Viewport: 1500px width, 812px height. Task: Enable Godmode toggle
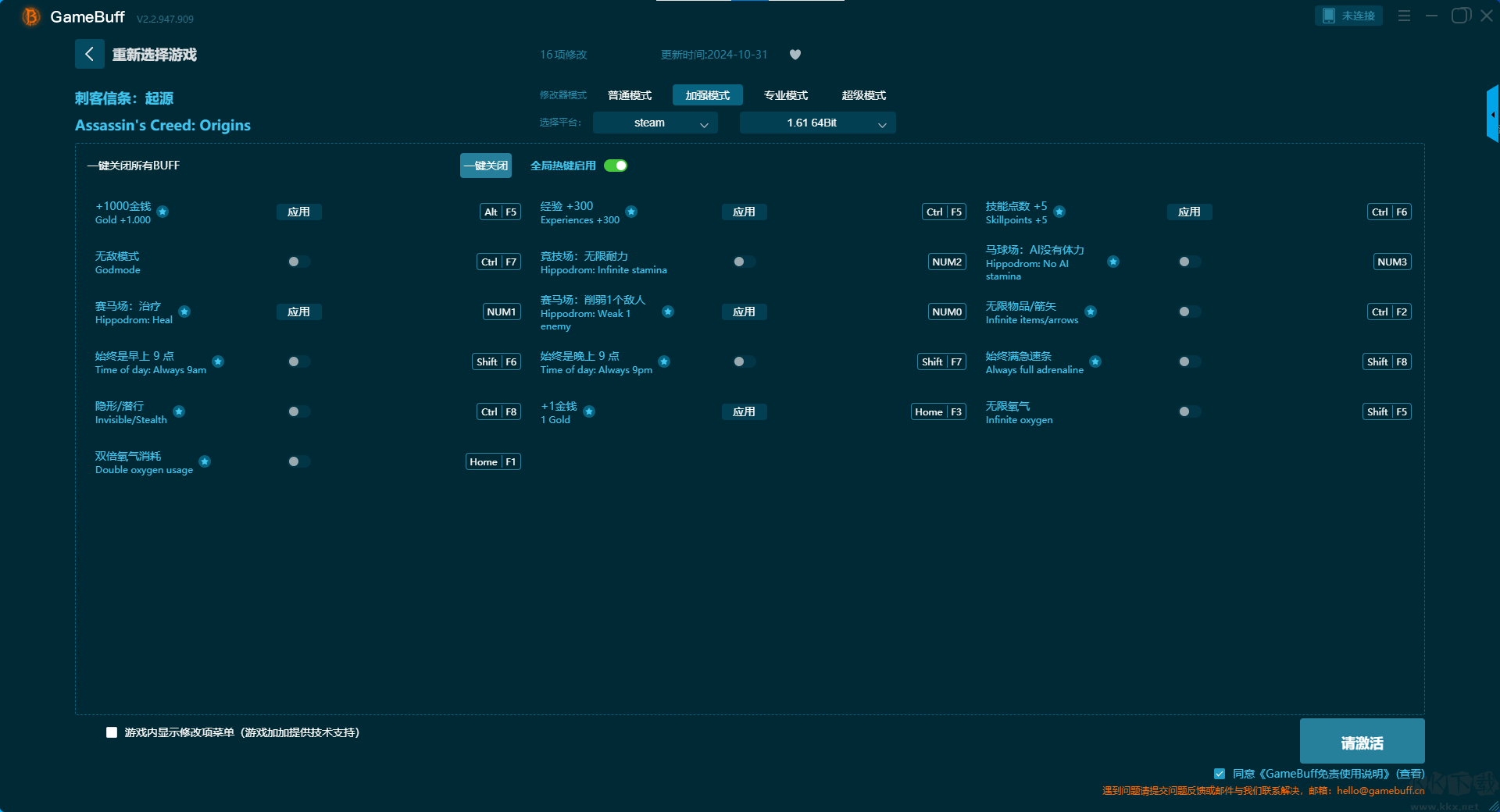pyautogui.click(x=298, y=262)
